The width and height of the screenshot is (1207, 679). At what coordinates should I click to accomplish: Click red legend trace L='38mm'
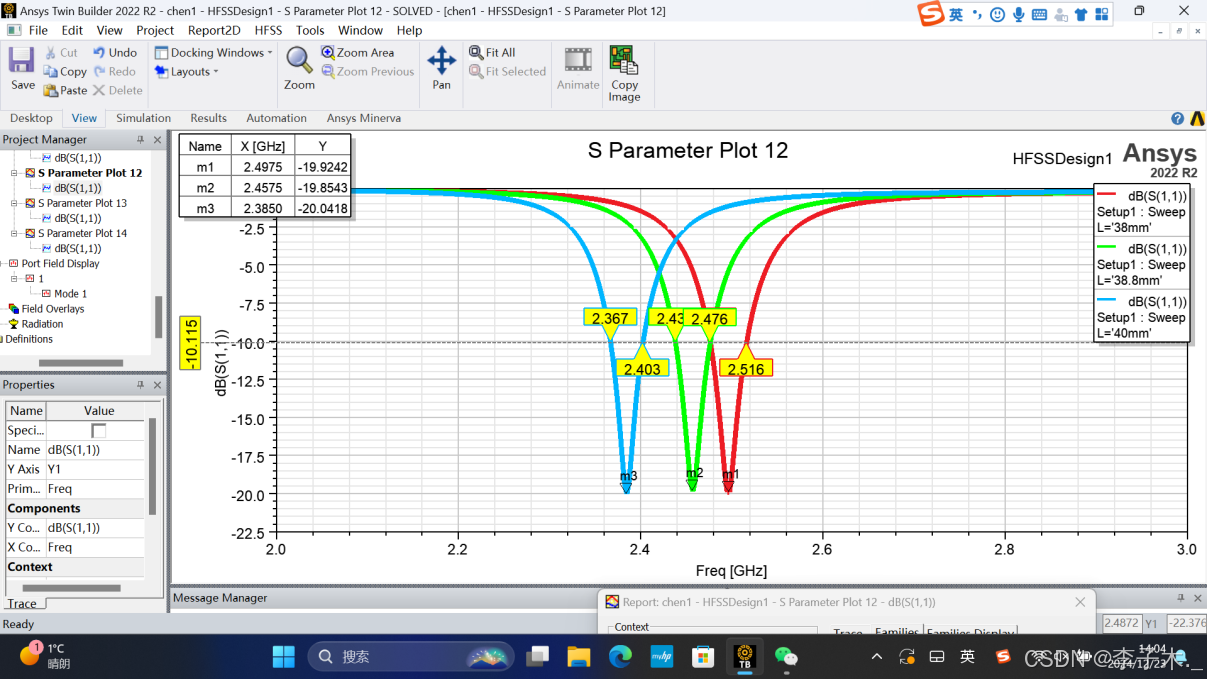click(x=1141, y=212)
